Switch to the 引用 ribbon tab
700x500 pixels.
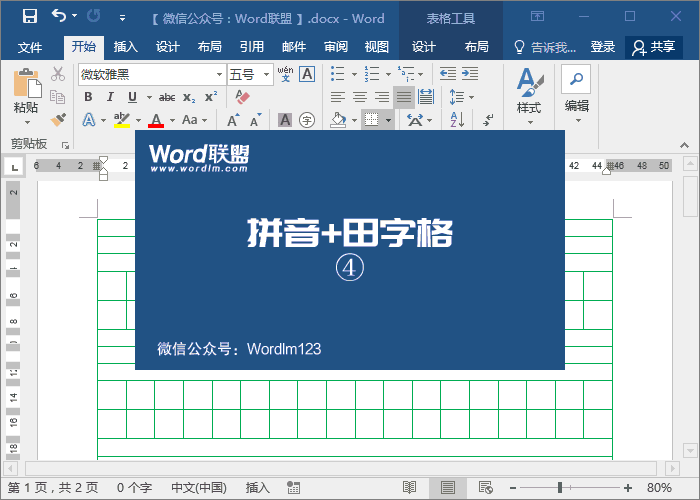(x=251, y=47)
